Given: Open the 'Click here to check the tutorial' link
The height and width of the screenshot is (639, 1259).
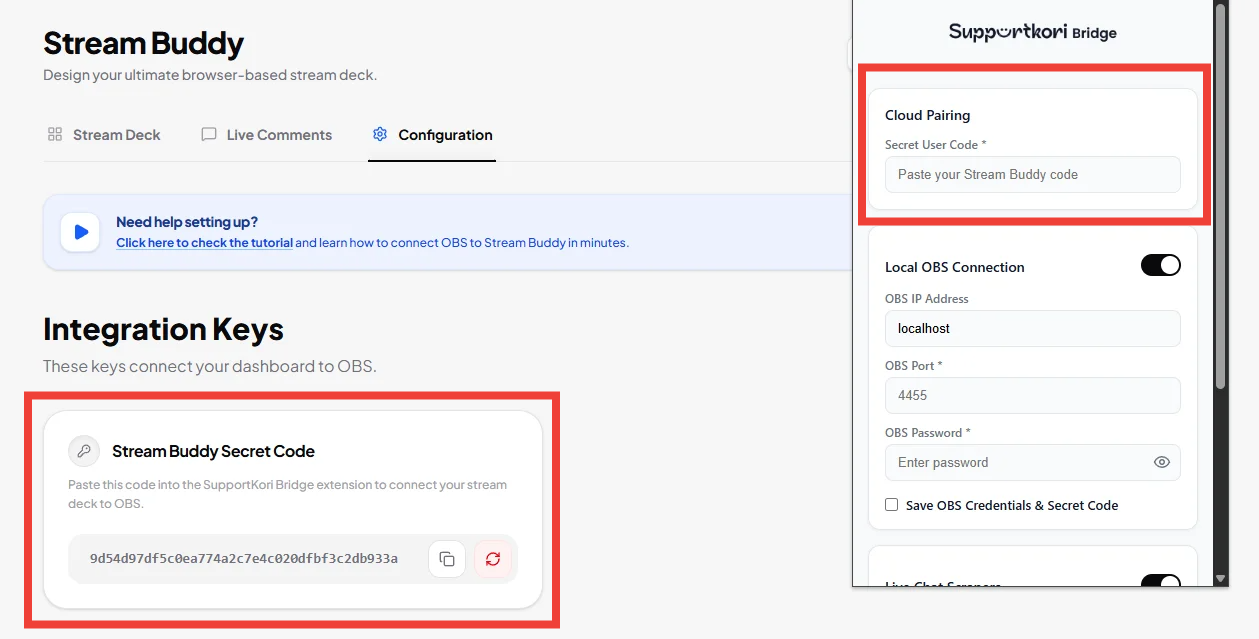Looking at the screenshot, I should [204, 243].
